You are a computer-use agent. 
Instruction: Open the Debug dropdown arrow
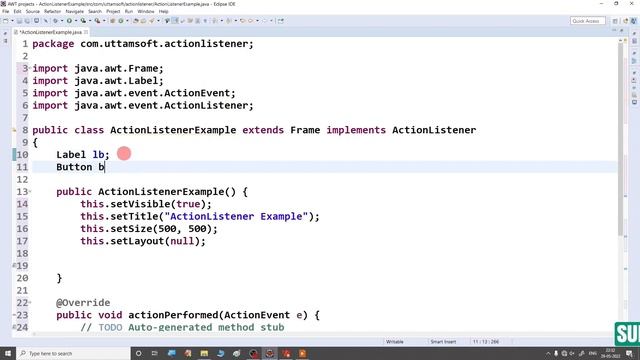pos(62,21)
